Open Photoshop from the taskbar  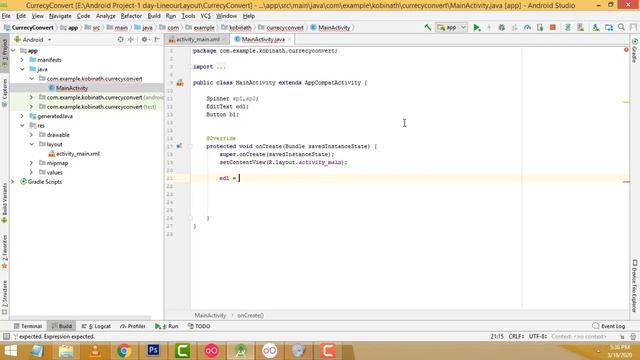click(x=153, y=351)
